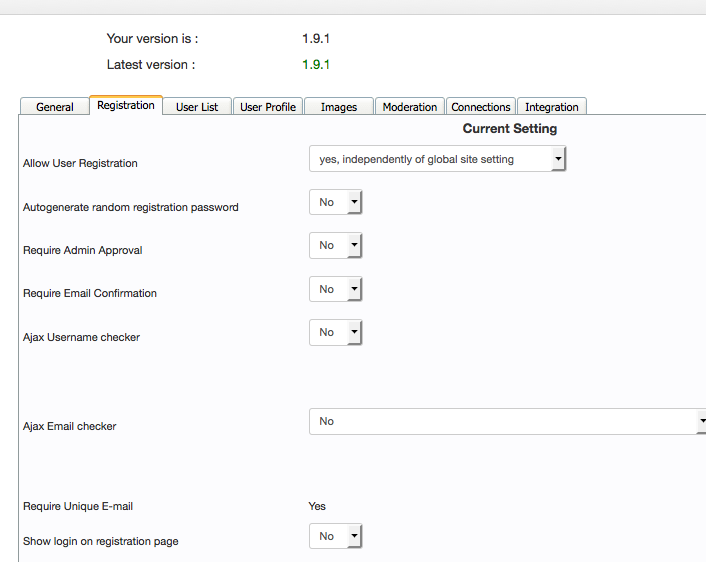This screenshot has width=706, height=562.
Task: Click the Current Setting column header
Action: point(510,129)
